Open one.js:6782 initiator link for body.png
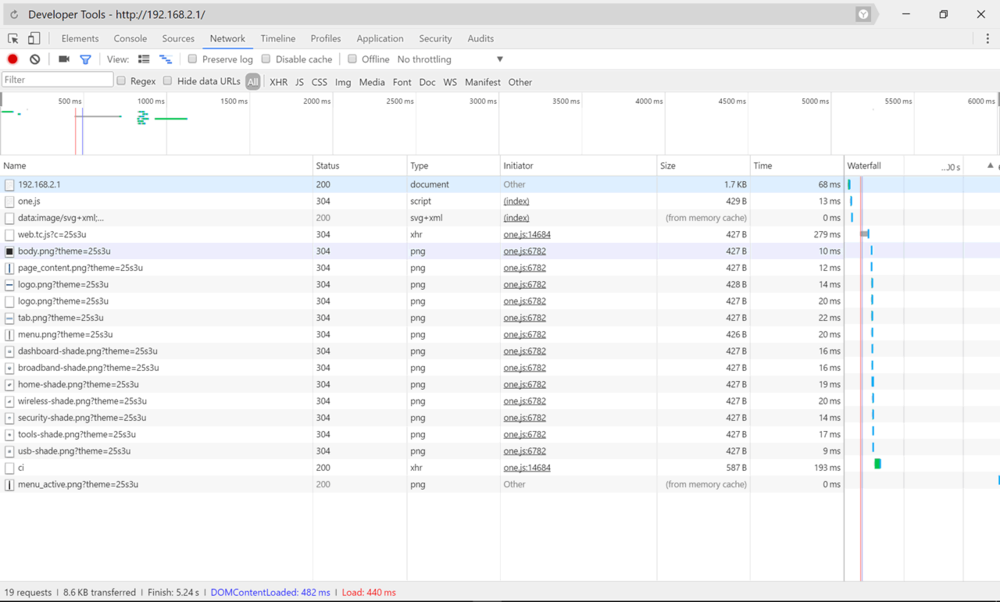 pos(524,251)
